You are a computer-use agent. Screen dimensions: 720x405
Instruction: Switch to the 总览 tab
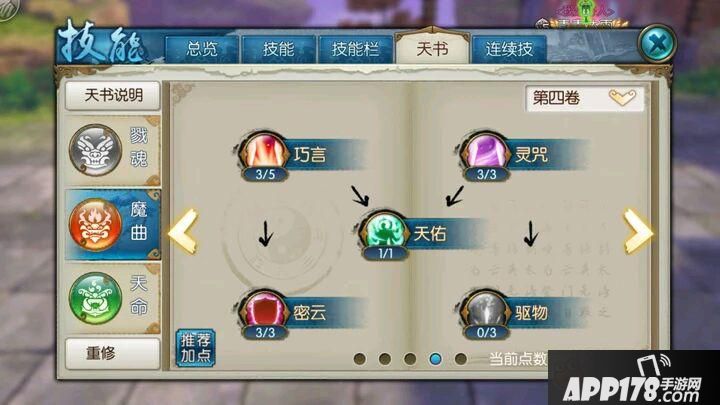coord(202,49)
